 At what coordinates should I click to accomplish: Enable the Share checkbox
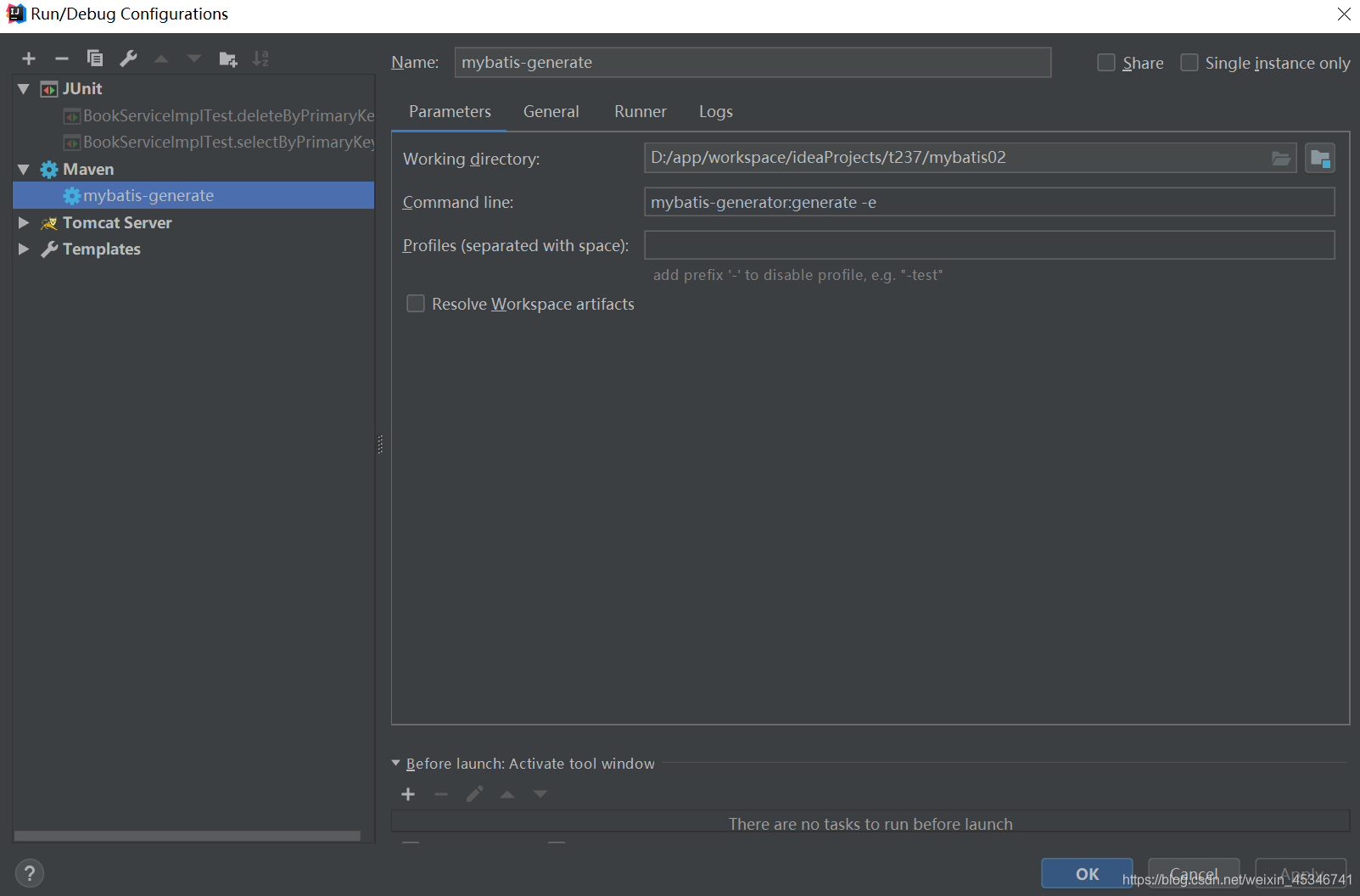tap(1106, 63)
